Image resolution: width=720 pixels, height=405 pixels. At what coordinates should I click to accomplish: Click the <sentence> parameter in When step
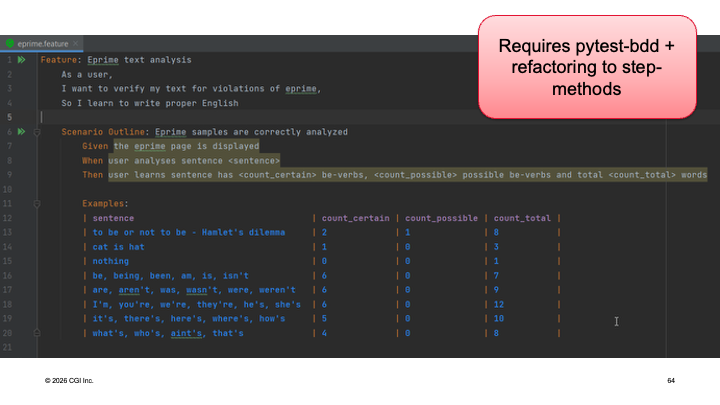coord(254,161)
